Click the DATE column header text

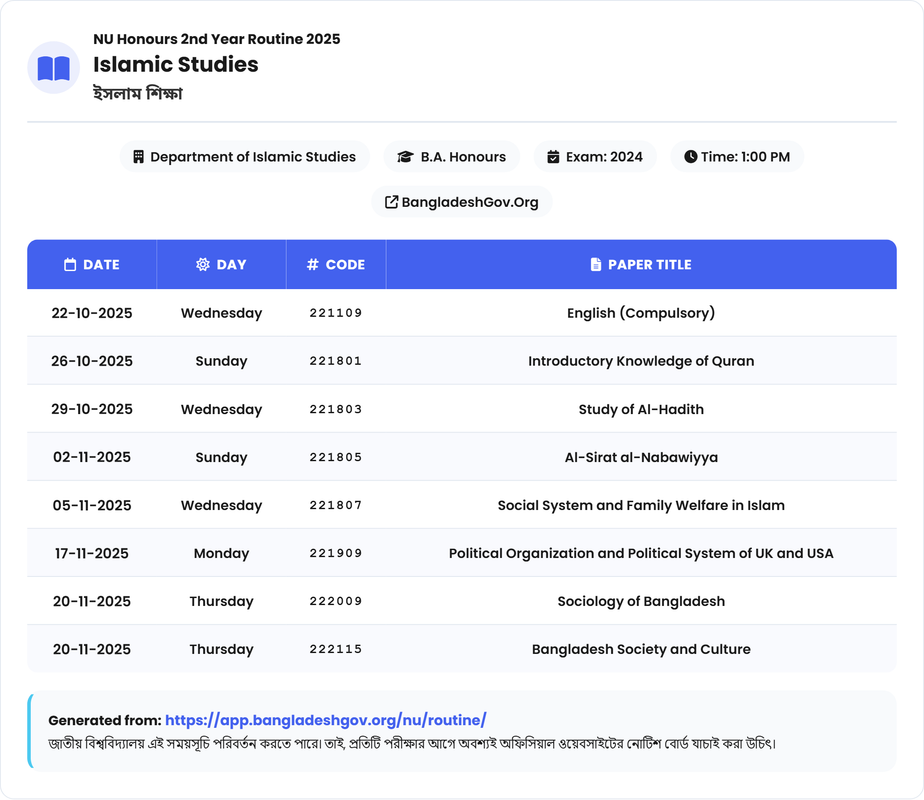coord(101,265)
